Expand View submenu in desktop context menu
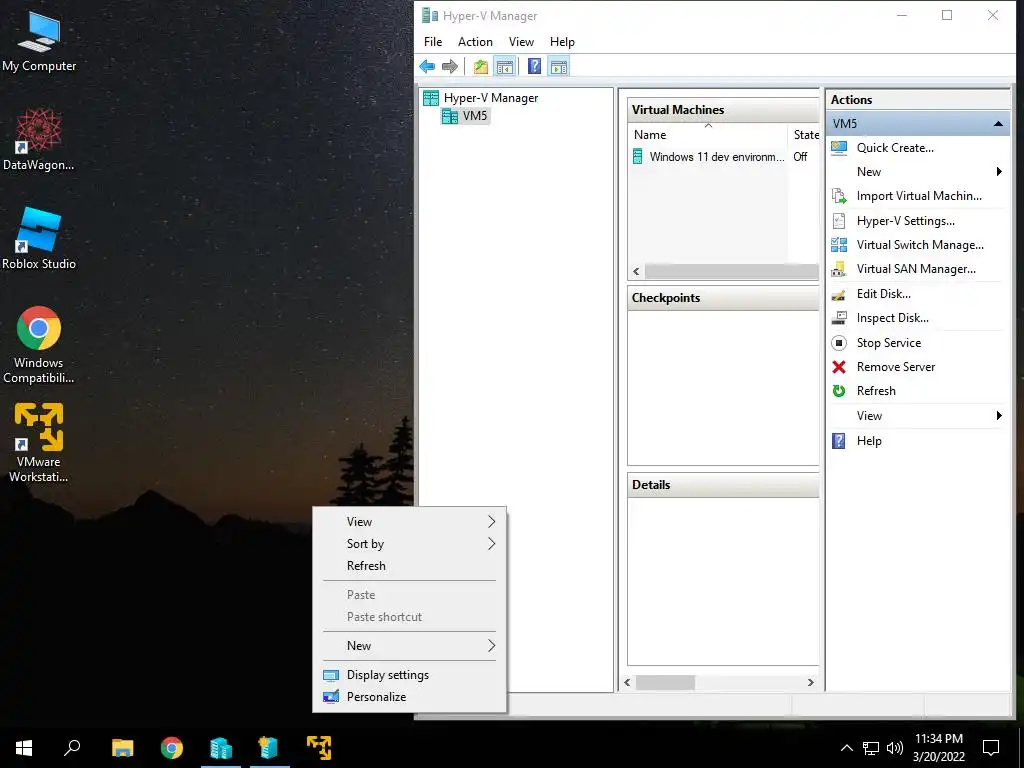 (409, 522)
